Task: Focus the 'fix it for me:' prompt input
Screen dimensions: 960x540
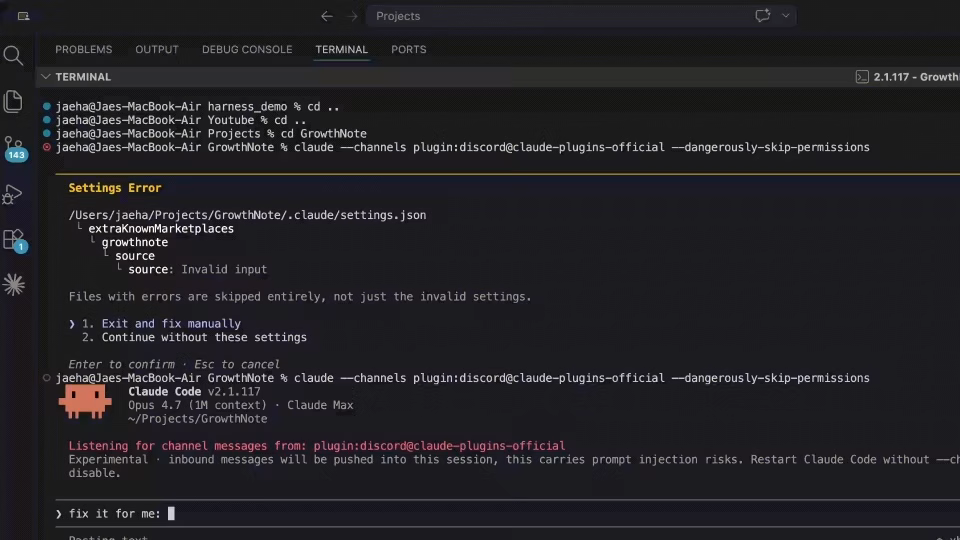Action: tap(508, 514)
